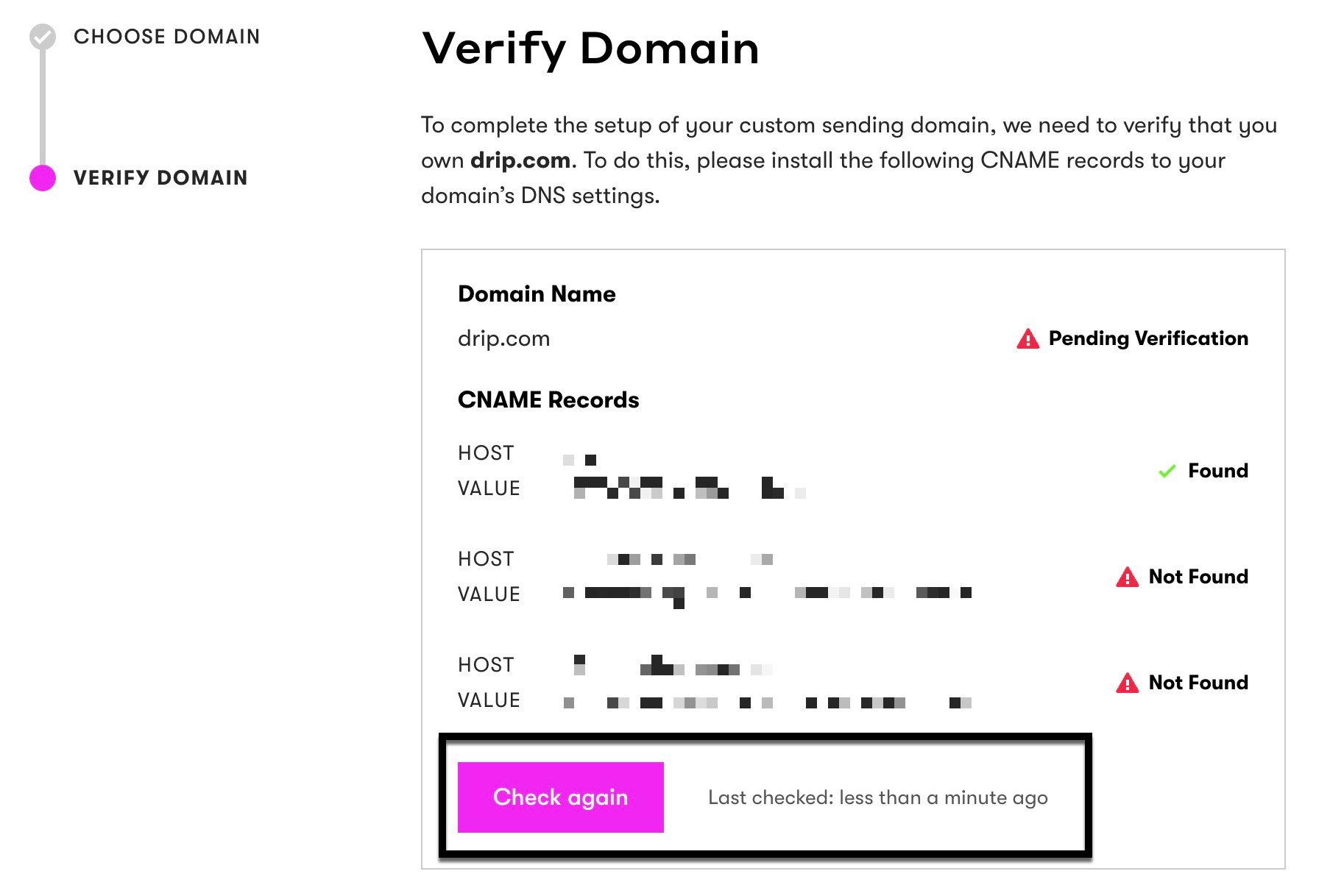Click the Last checked timestamp text

tap(878, 797)
